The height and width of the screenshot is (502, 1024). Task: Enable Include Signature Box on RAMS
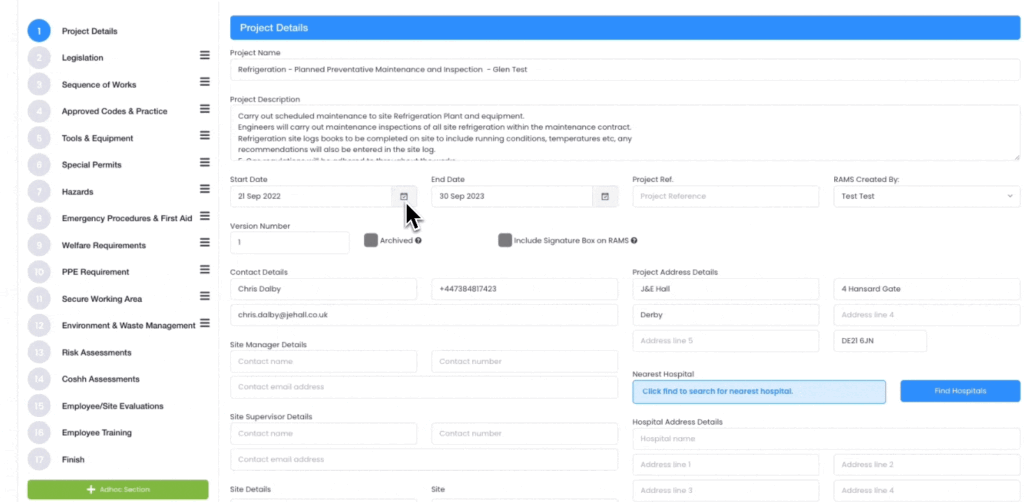[x=505, y=240]
